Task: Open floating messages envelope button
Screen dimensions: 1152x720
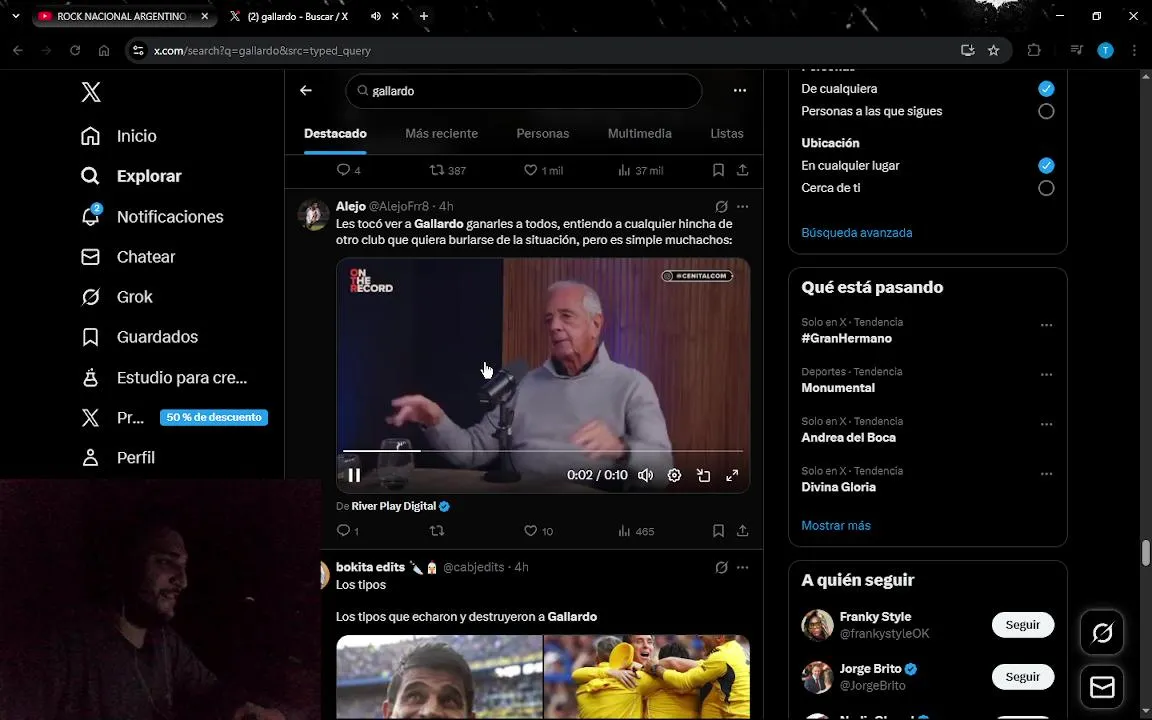Action: tap(1102, 688)
